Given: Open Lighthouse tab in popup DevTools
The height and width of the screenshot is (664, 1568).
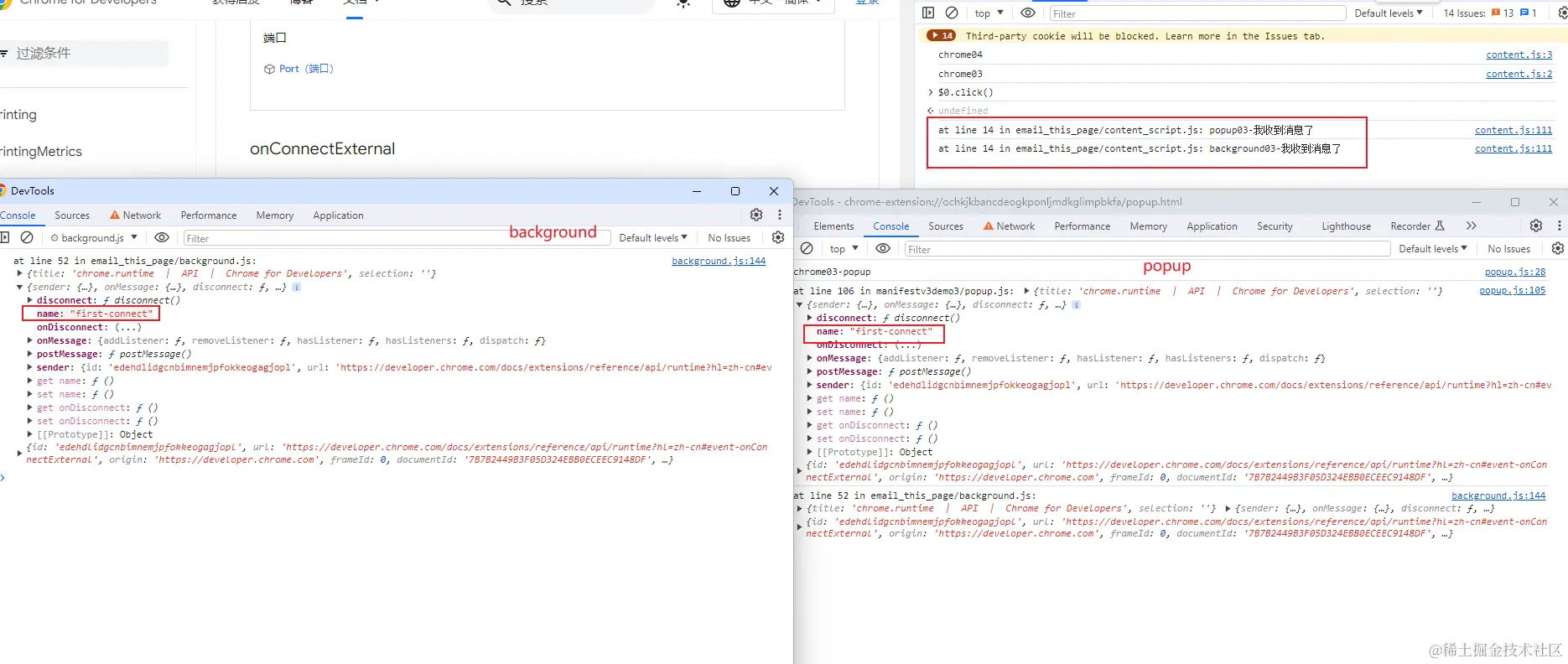Looking at the screenshot, I should pyautogui.click(x=1346, y=226).
